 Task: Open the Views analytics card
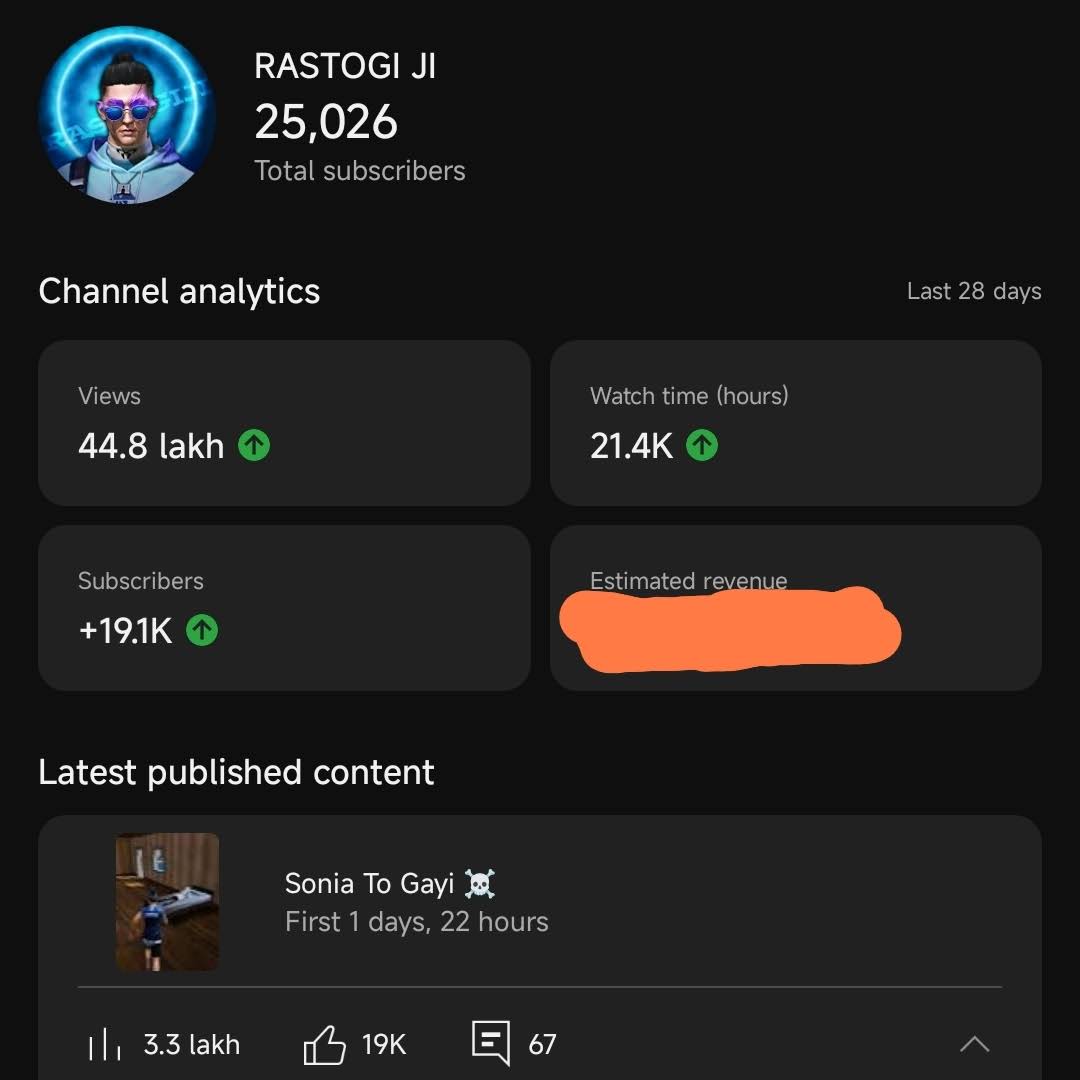pos(284,423)
